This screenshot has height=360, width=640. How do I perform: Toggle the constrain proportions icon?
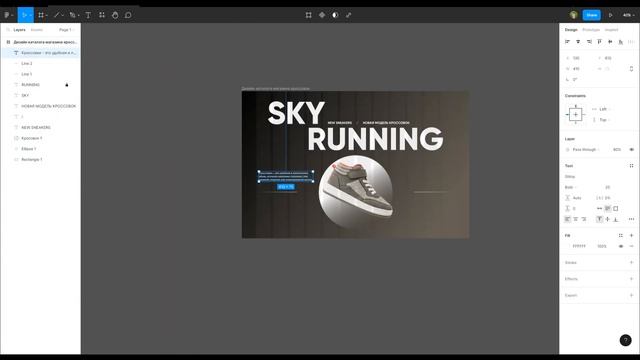click(x=631, y=69)
